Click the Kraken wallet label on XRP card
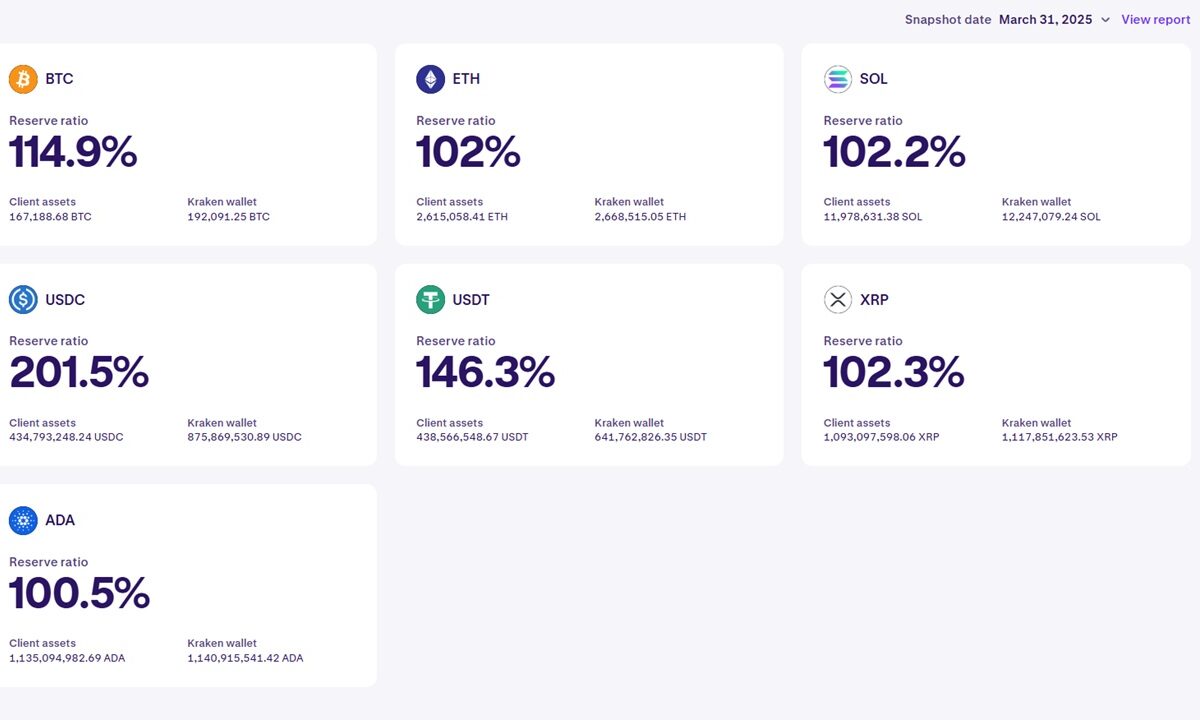 click(1036, 423)
